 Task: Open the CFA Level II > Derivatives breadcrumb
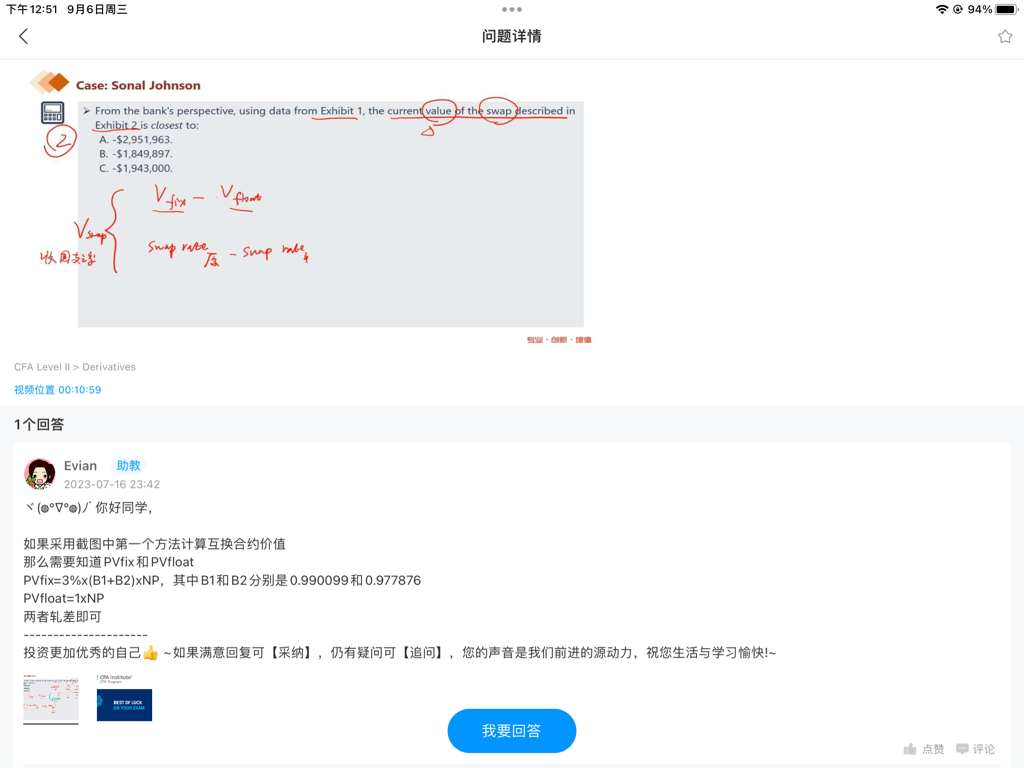click(x=75, y=367)
